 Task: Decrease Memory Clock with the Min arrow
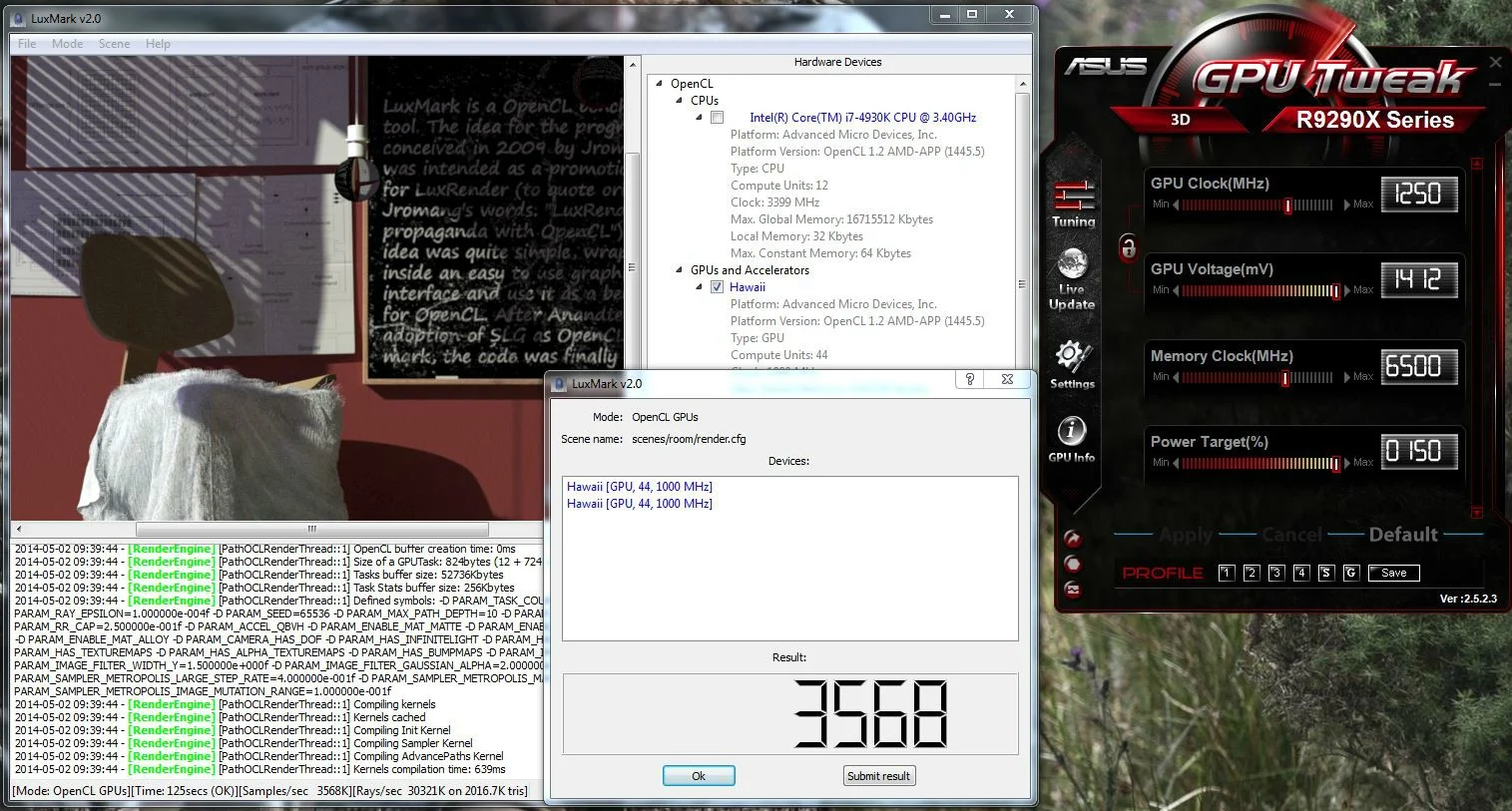point(1176,377)
